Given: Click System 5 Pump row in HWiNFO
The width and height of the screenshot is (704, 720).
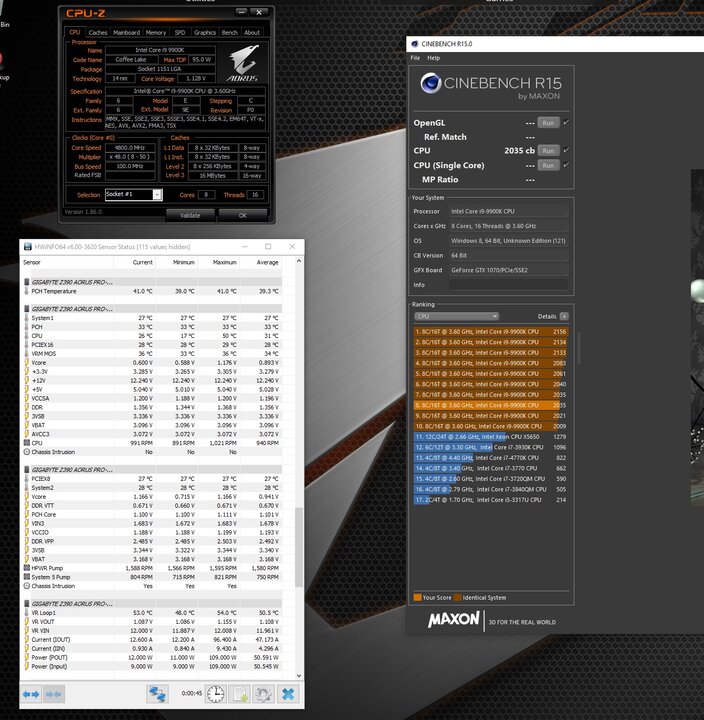Looking at the screenshot, I should pos(152,577).
